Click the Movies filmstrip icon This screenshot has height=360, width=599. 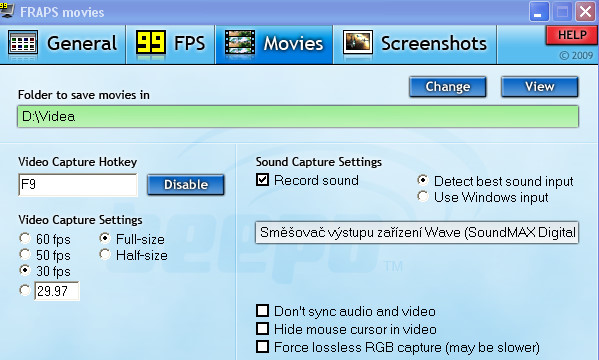coord(240,42)
